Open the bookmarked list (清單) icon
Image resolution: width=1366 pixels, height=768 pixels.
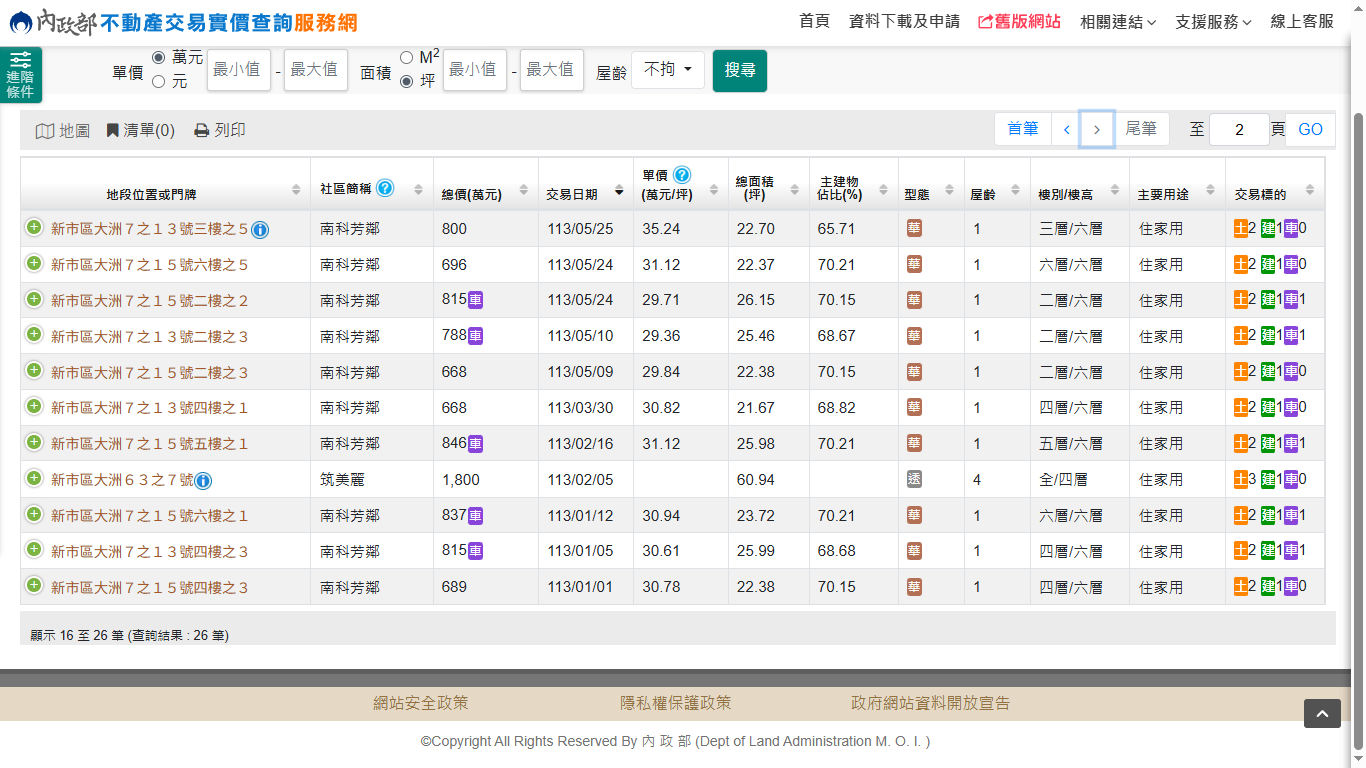113,131
